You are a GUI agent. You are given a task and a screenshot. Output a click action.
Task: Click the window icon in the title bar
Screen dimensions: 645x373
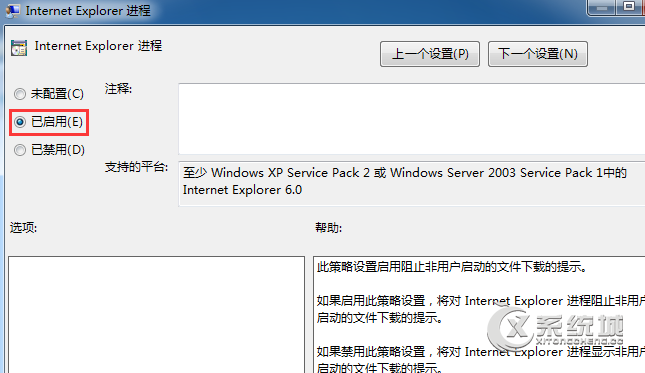(x=12, y=10)
